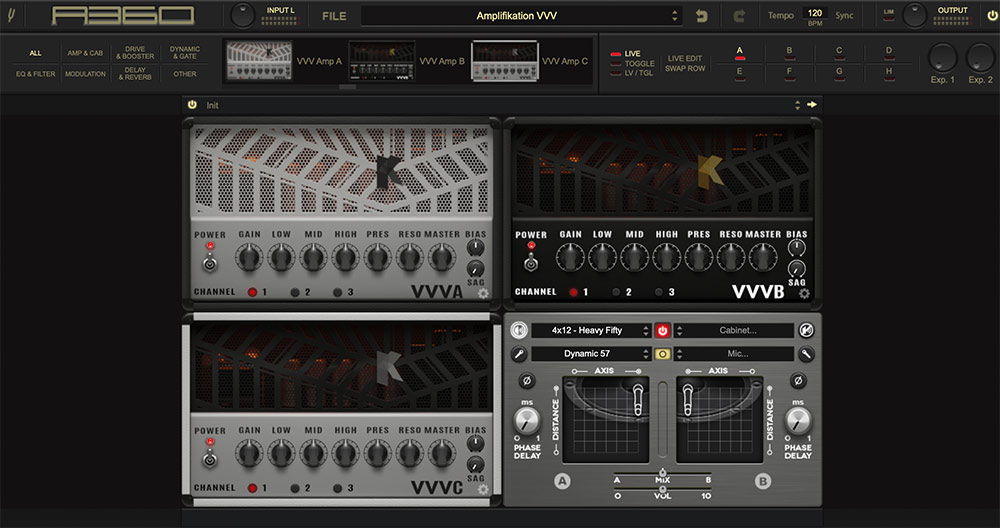Open the Cabinet... selector for side B
Image resolution: width=1000 pixels, height=528 pixels.
pos(734,330)
